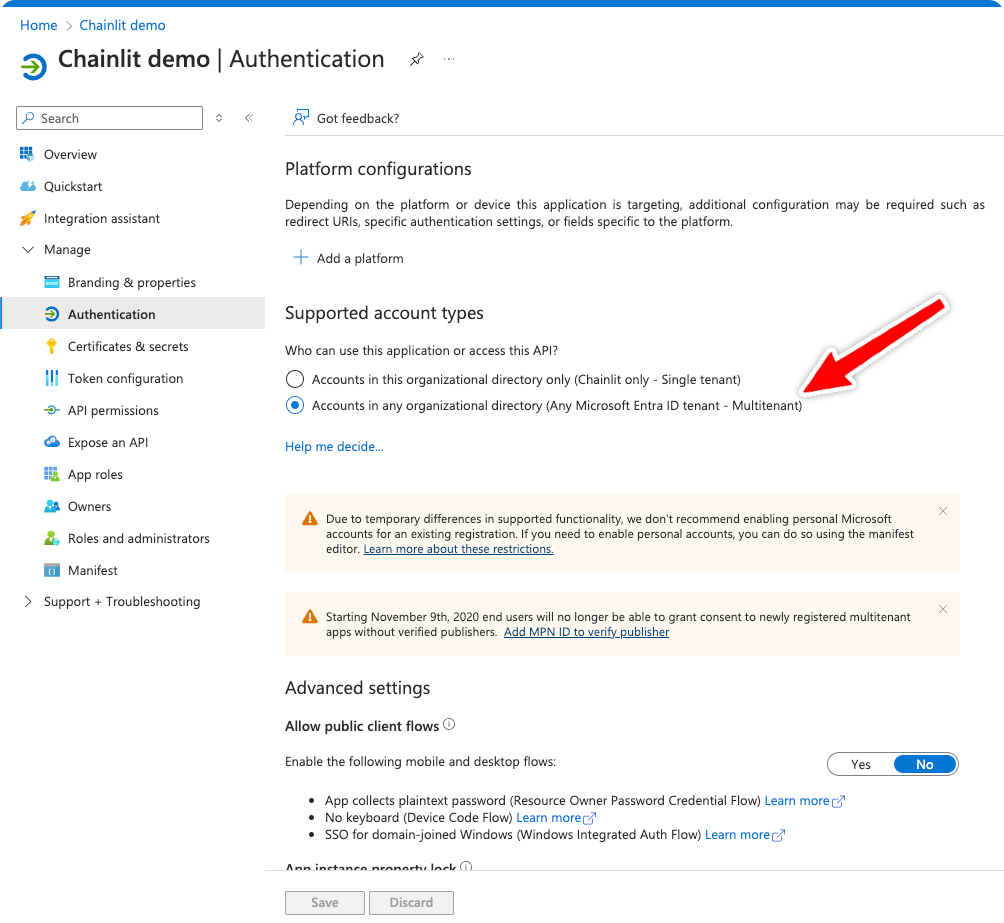This screenshot has height=923, width=1004.
Task: Open Branding & properties page
Action: [133, 282]
